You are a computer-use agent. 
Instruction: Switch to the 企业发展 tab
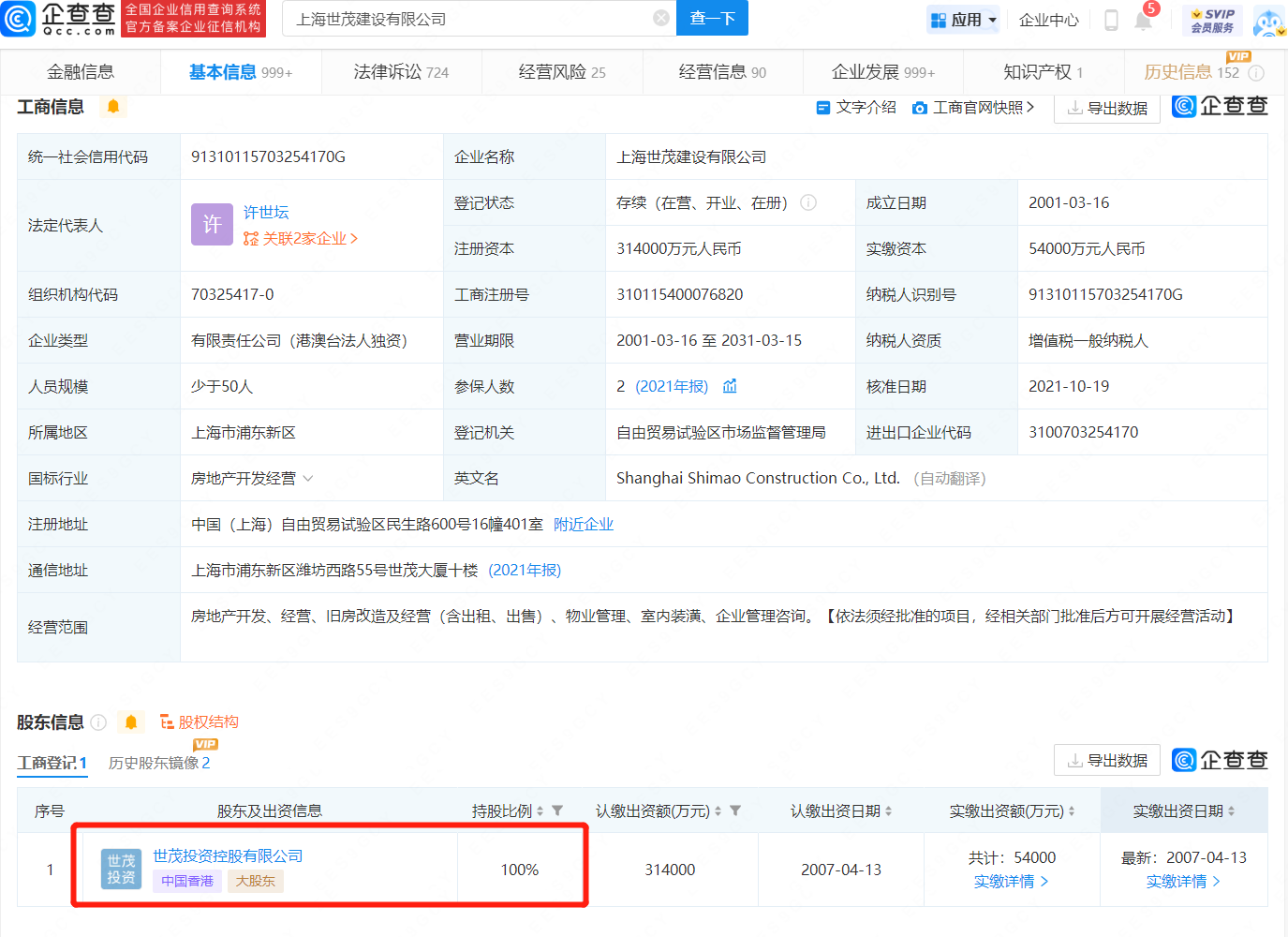coord(883,72)
